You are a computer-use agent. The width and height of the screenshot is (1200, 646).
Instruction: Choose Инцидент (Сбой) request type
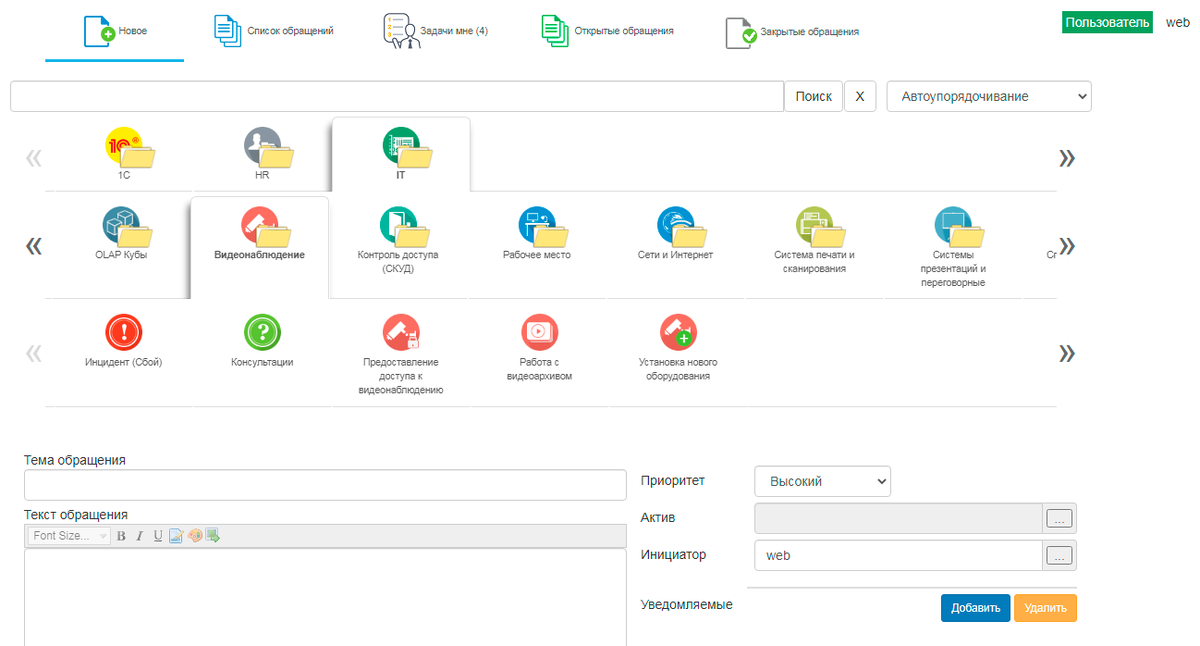[x=123, y=342]
